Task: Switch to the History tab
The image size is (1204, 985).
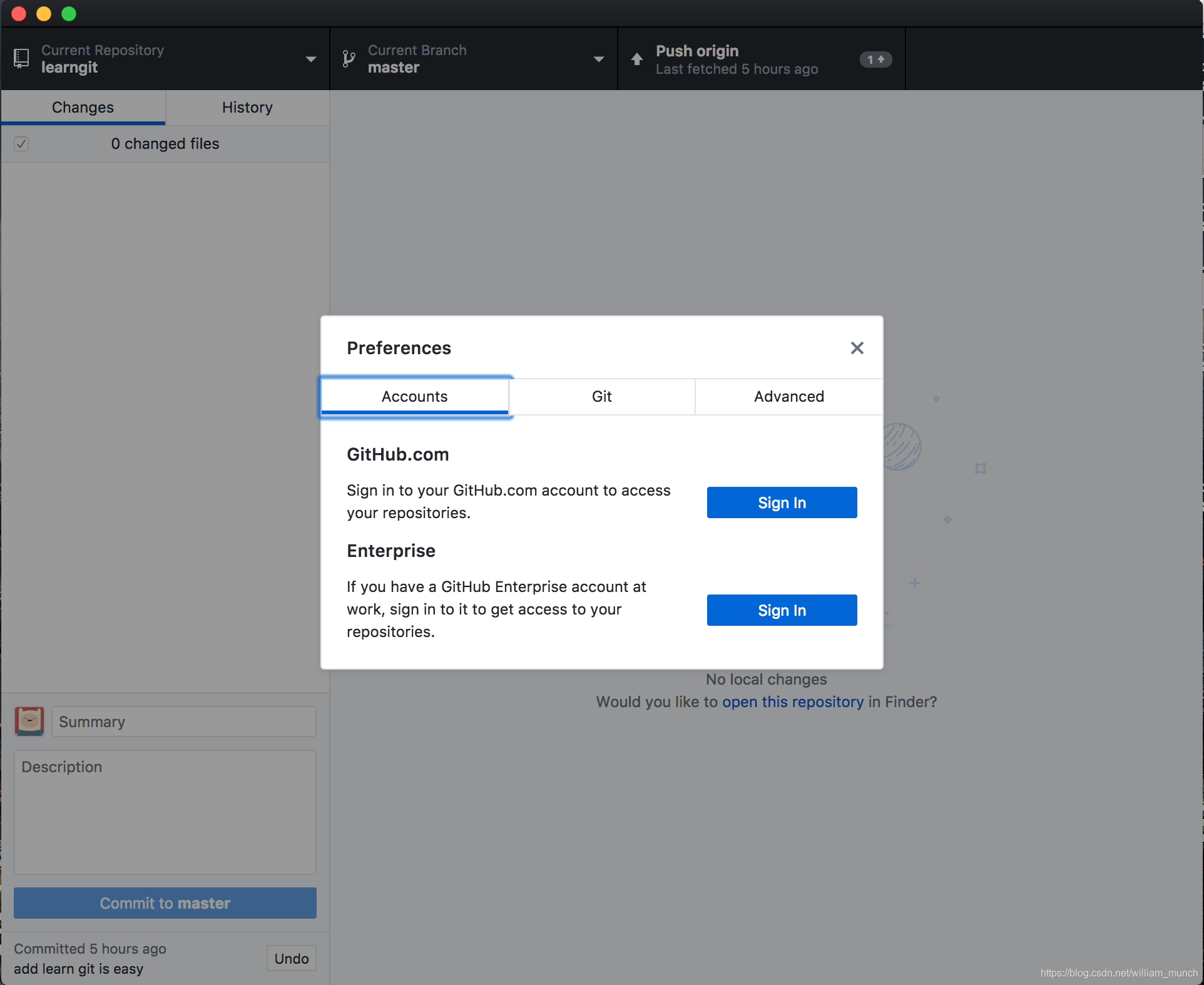Action: pyautogui.click(x=247, y=108)
